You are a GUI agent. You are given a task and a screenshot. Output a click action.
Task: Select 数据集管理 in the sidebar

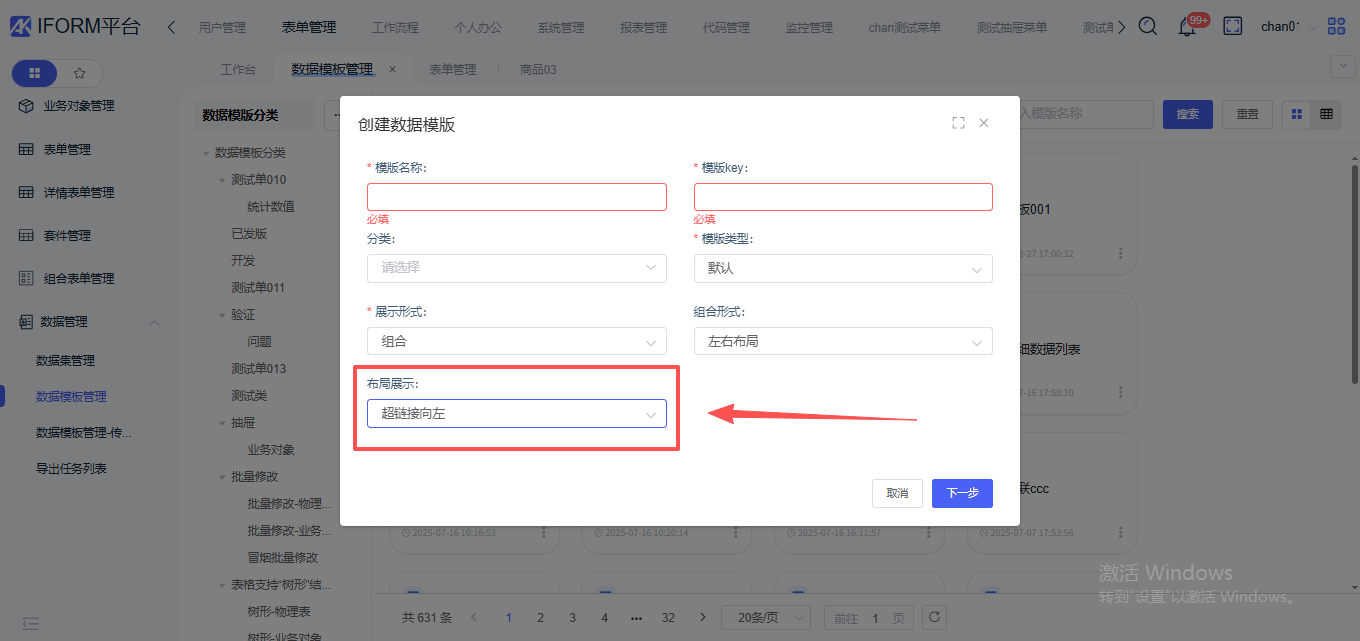coord(66,360)
